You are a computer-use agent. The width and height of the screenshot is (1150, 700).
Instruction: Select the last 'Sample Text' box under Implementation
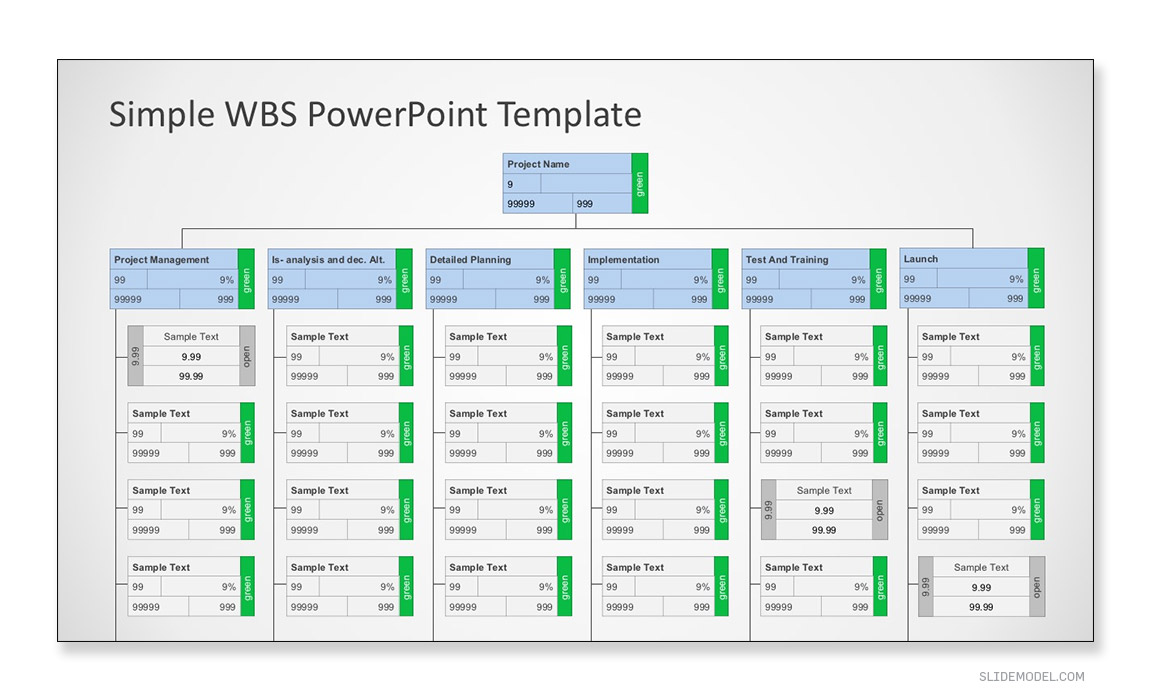tap(665, 586)
